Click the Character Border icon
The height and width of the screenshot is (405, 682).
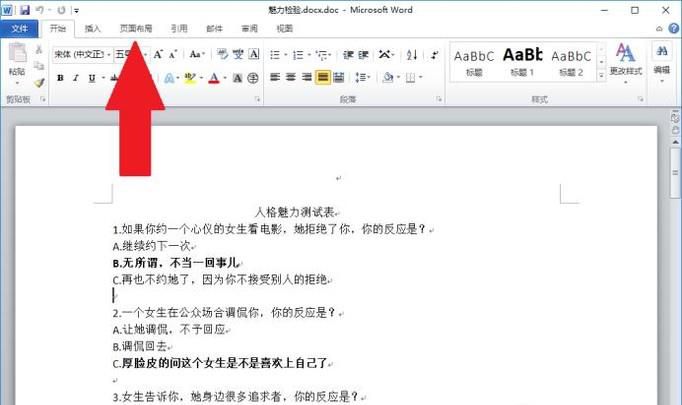tap(254, 54)
